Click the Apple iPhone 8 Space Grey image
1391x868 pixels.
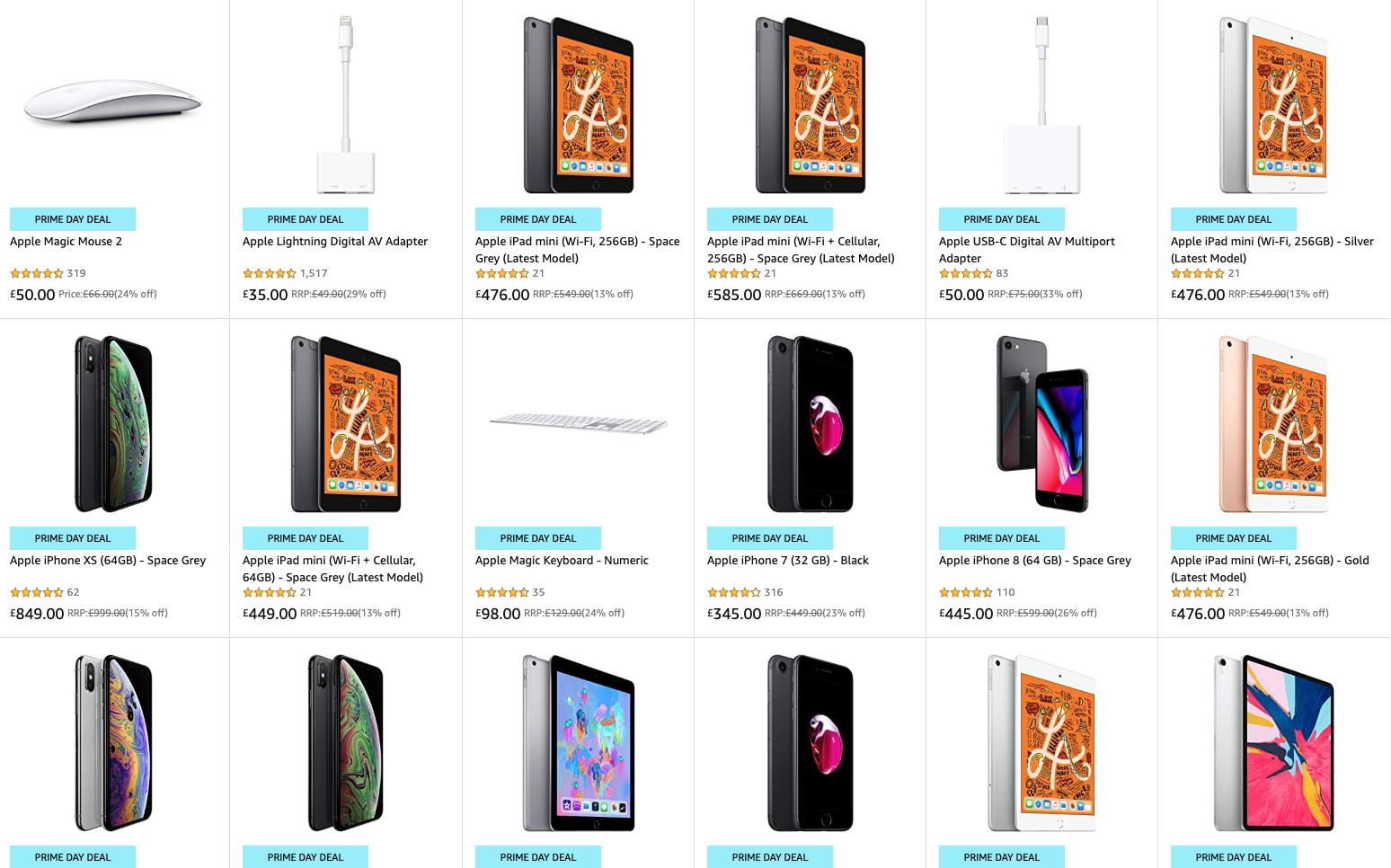(x=1042, y=423)
